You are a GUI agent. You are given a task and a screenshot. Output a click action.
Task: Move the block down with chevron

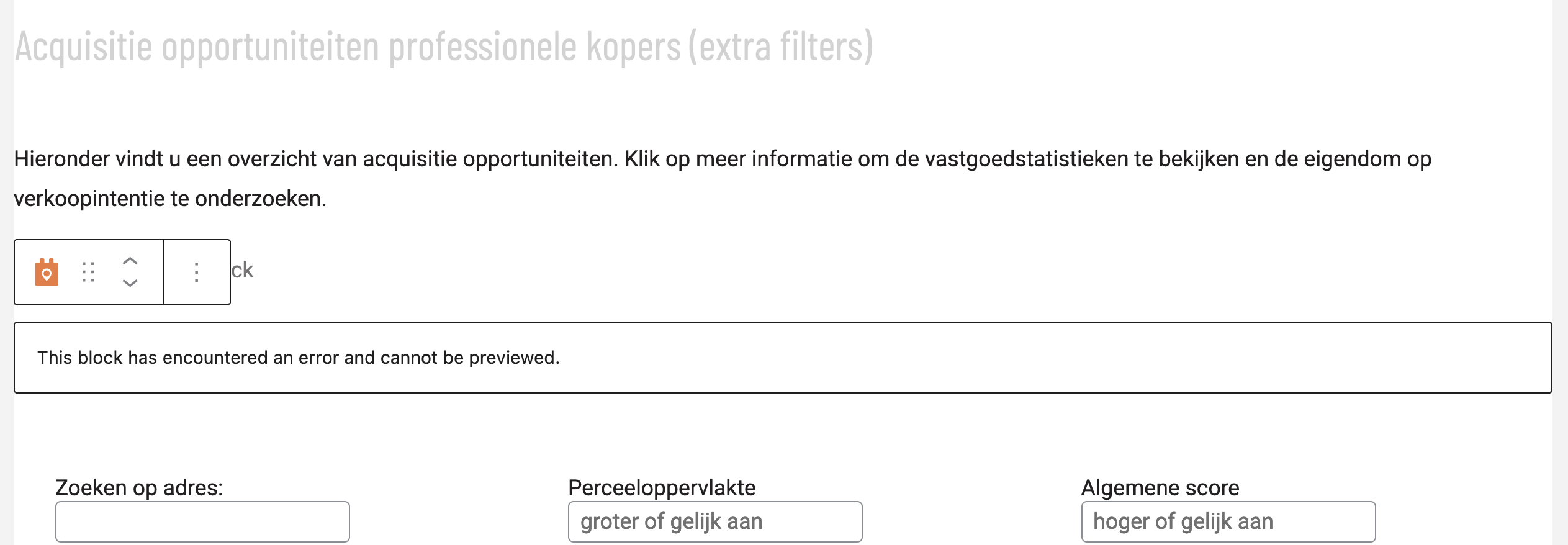[x=130, y=283]
